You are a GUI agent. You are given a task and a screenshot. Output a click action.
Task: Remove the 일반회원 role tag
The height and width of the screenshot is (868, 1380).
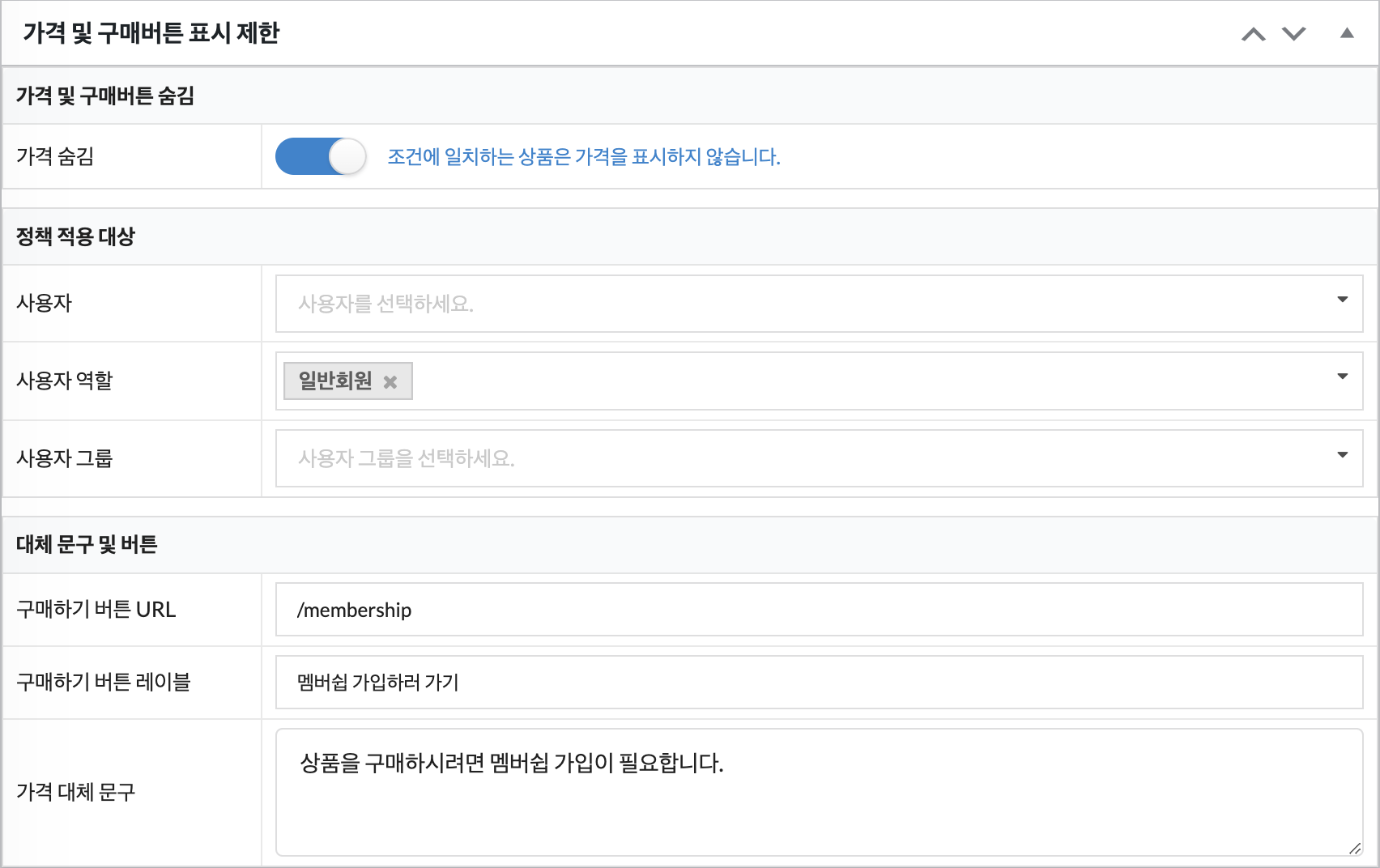[390, 382]
